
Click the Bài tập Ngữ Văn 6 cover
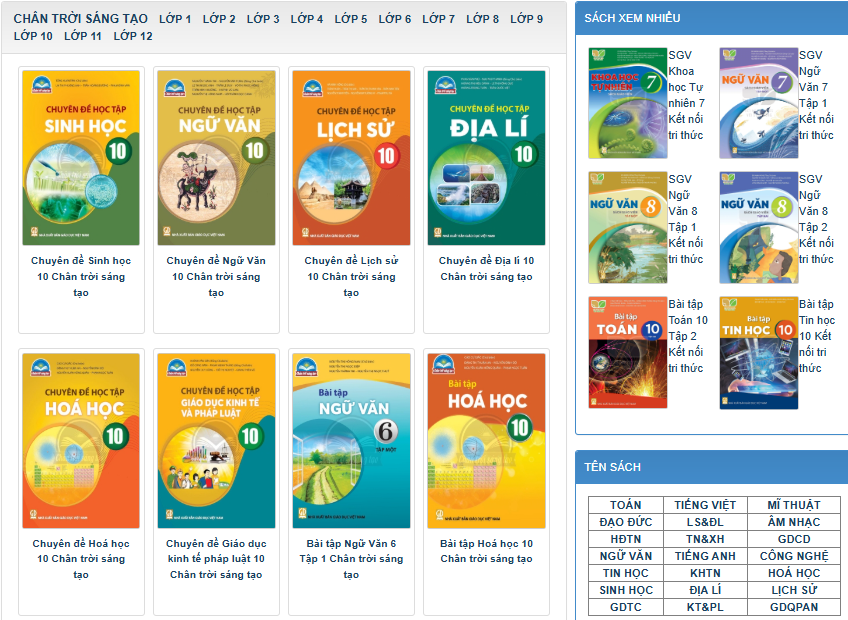(351, 440)
